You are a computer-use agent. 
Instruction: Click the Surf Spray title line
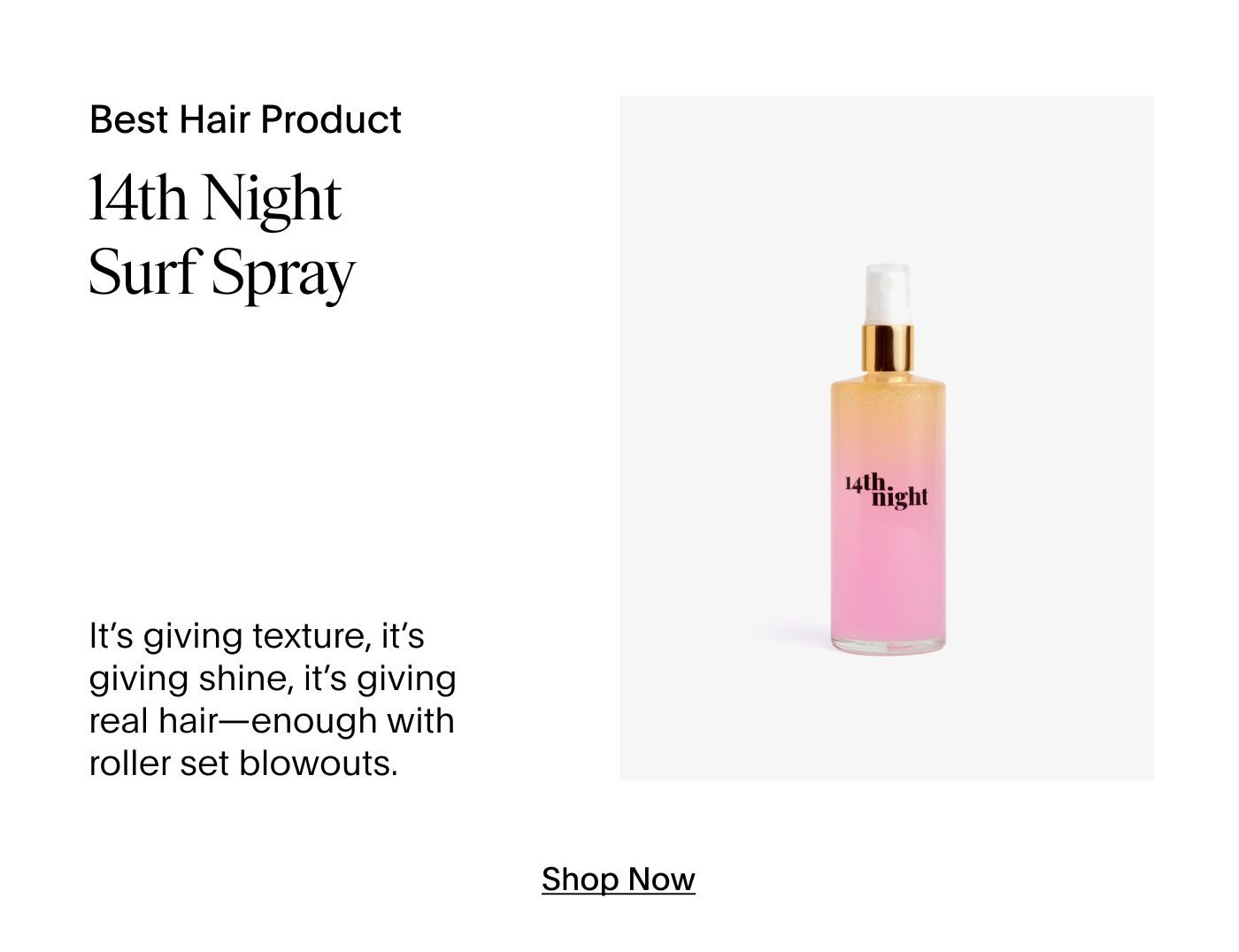tap(222, 273)
